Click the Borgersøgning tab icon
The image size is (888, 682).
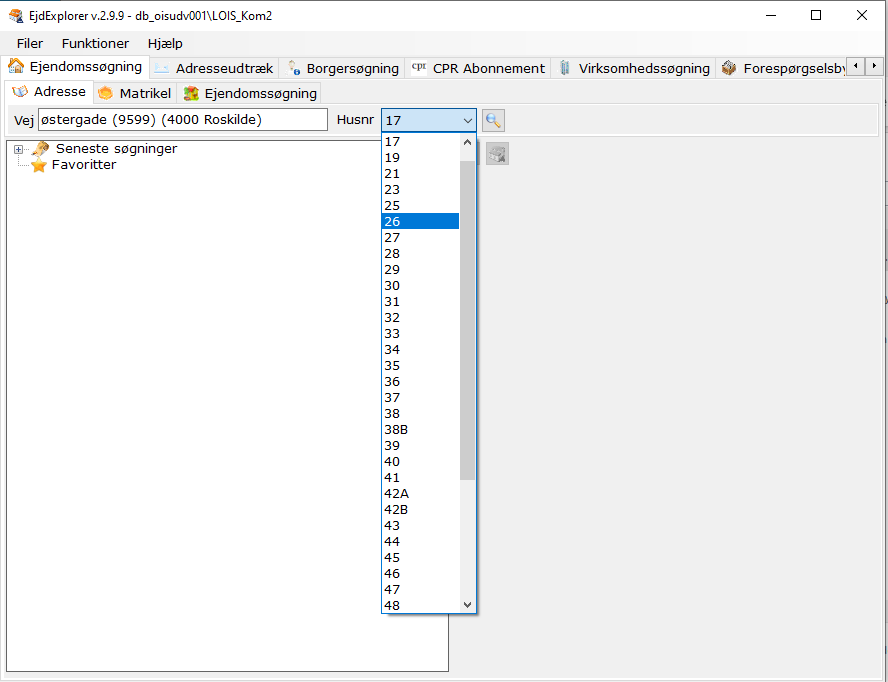tap(294, 68)
